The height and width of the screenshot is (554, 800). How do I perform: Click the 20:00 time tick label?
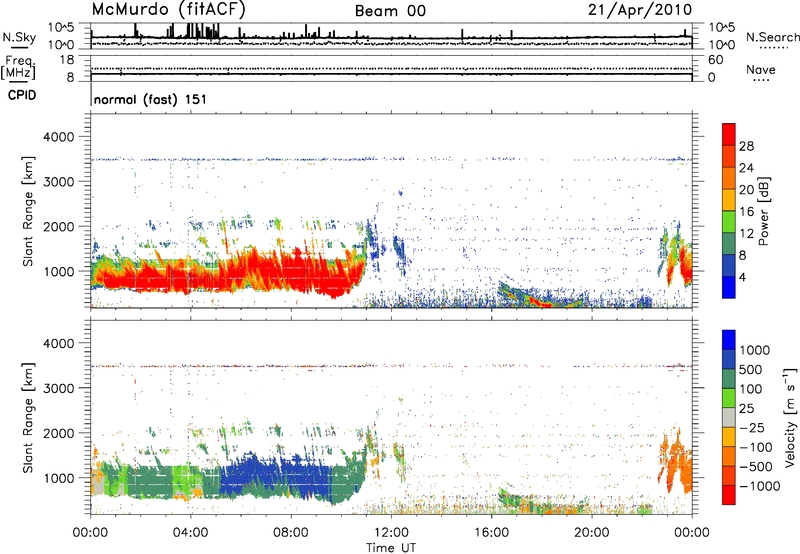(x=591, y=533)
